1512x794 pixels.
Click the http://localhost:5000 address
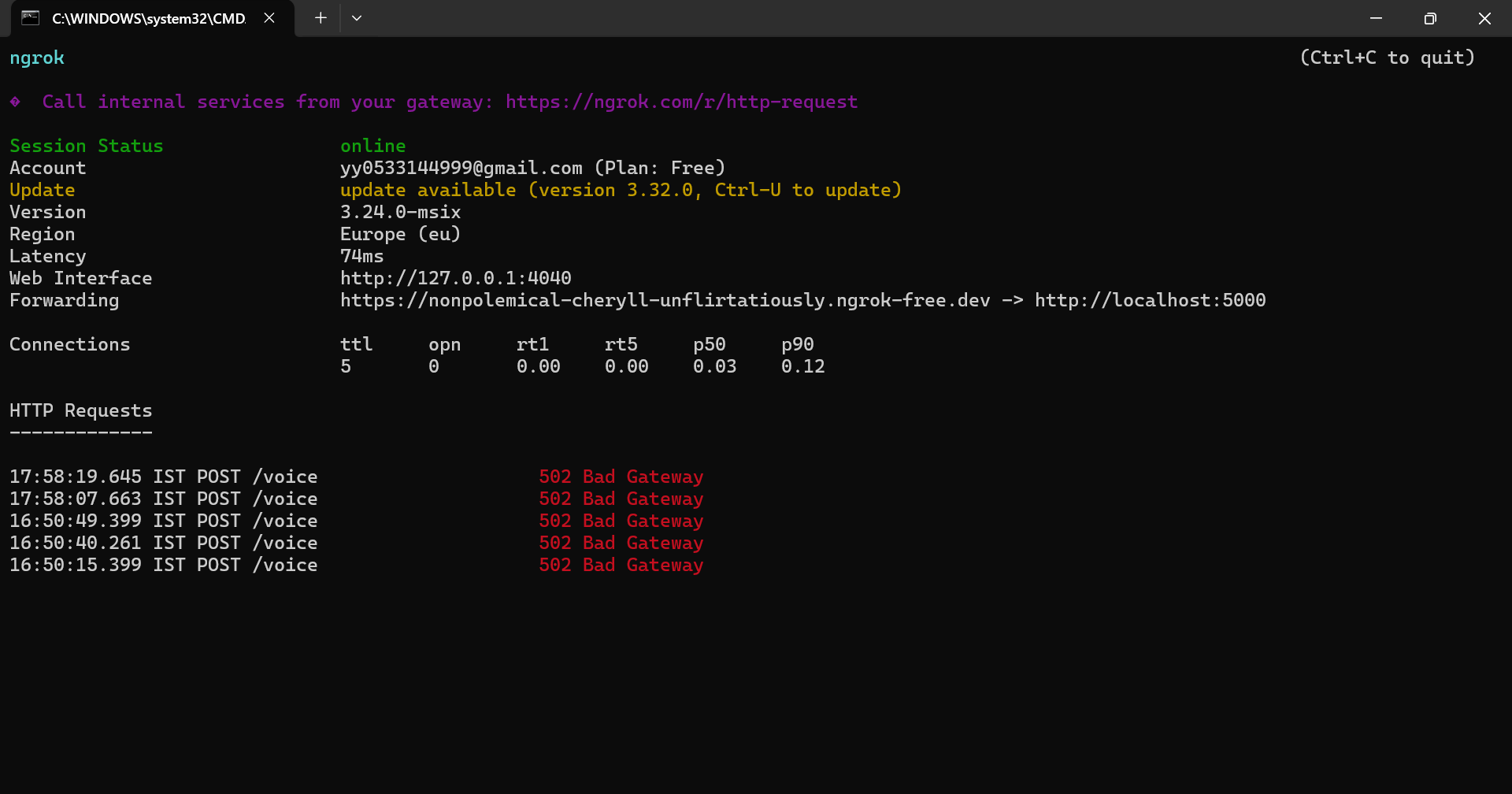1150,300
